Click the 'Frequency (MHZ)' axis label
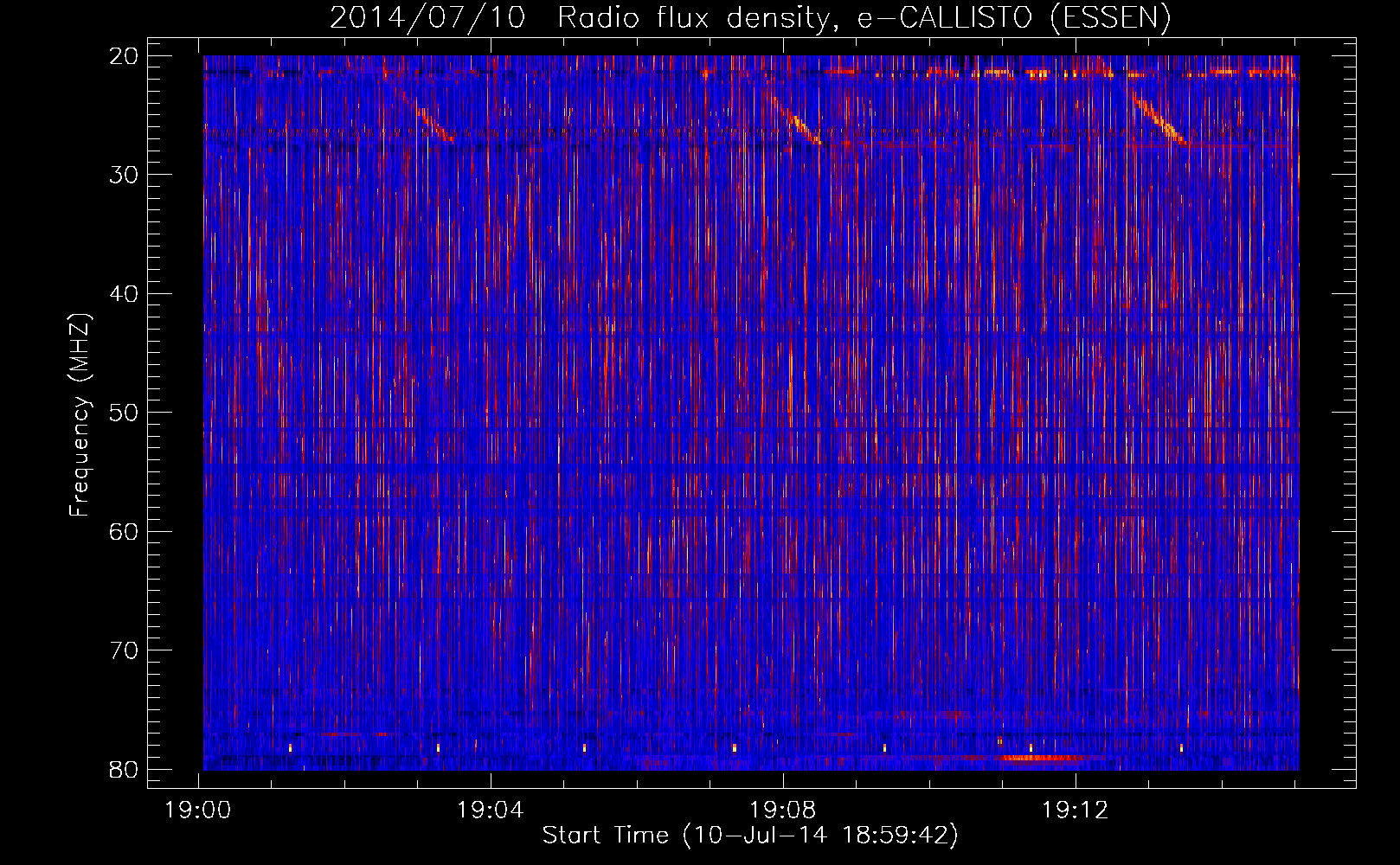This screenshot has height=865, width=1400. pos(80,415)
